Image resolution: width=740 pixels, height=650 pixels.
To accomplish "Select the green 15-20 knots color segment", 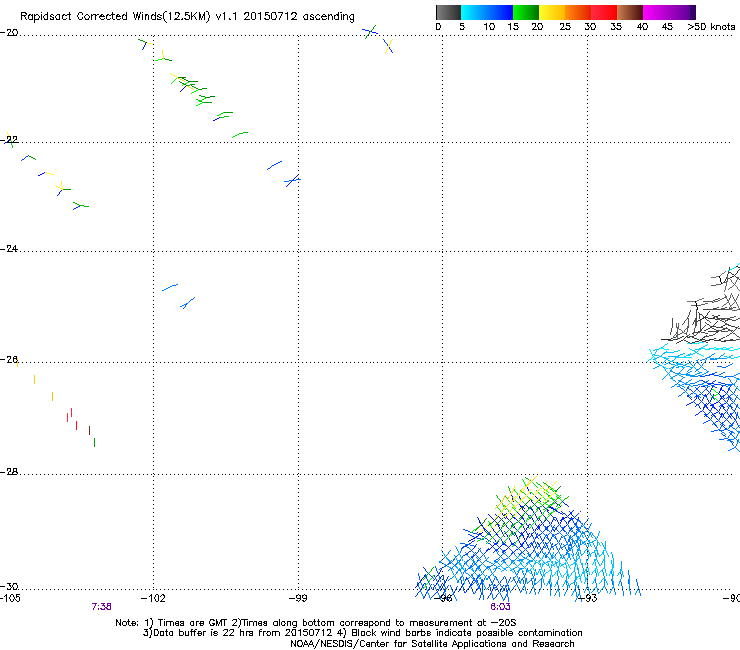I will (526, 12).
